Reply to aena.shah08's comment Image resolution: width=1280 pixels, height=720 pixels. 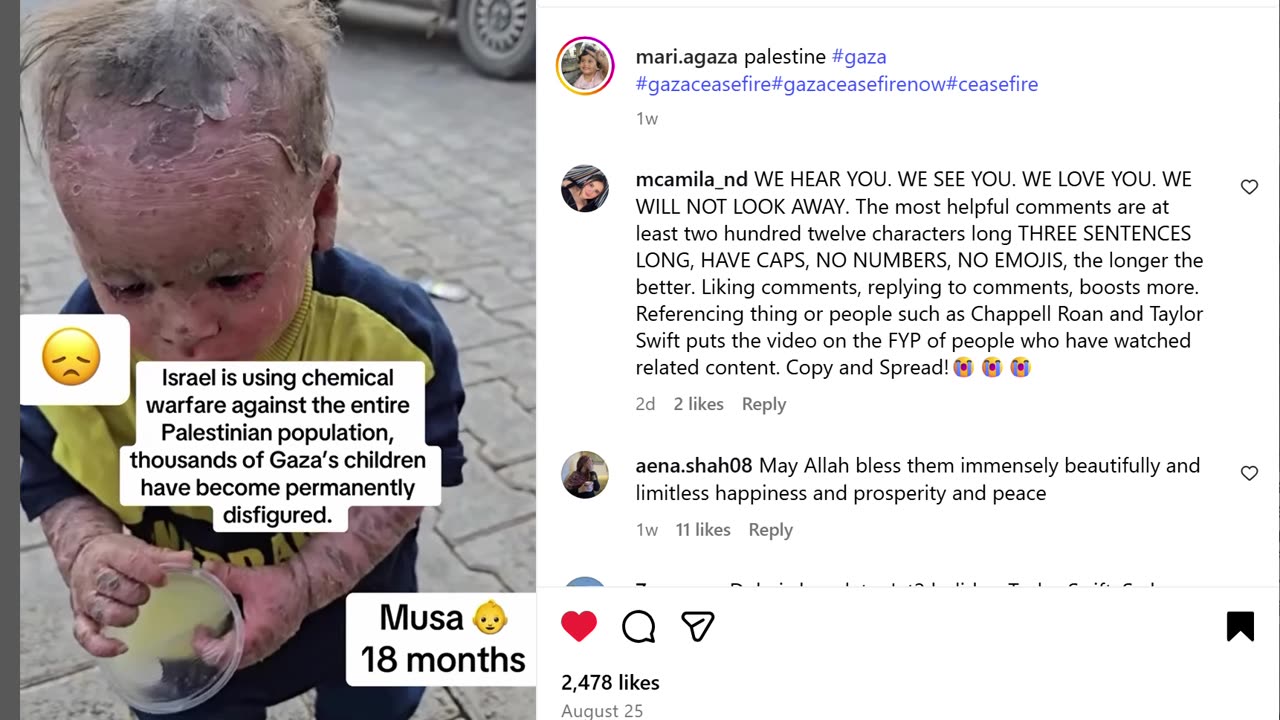point(770,530)
